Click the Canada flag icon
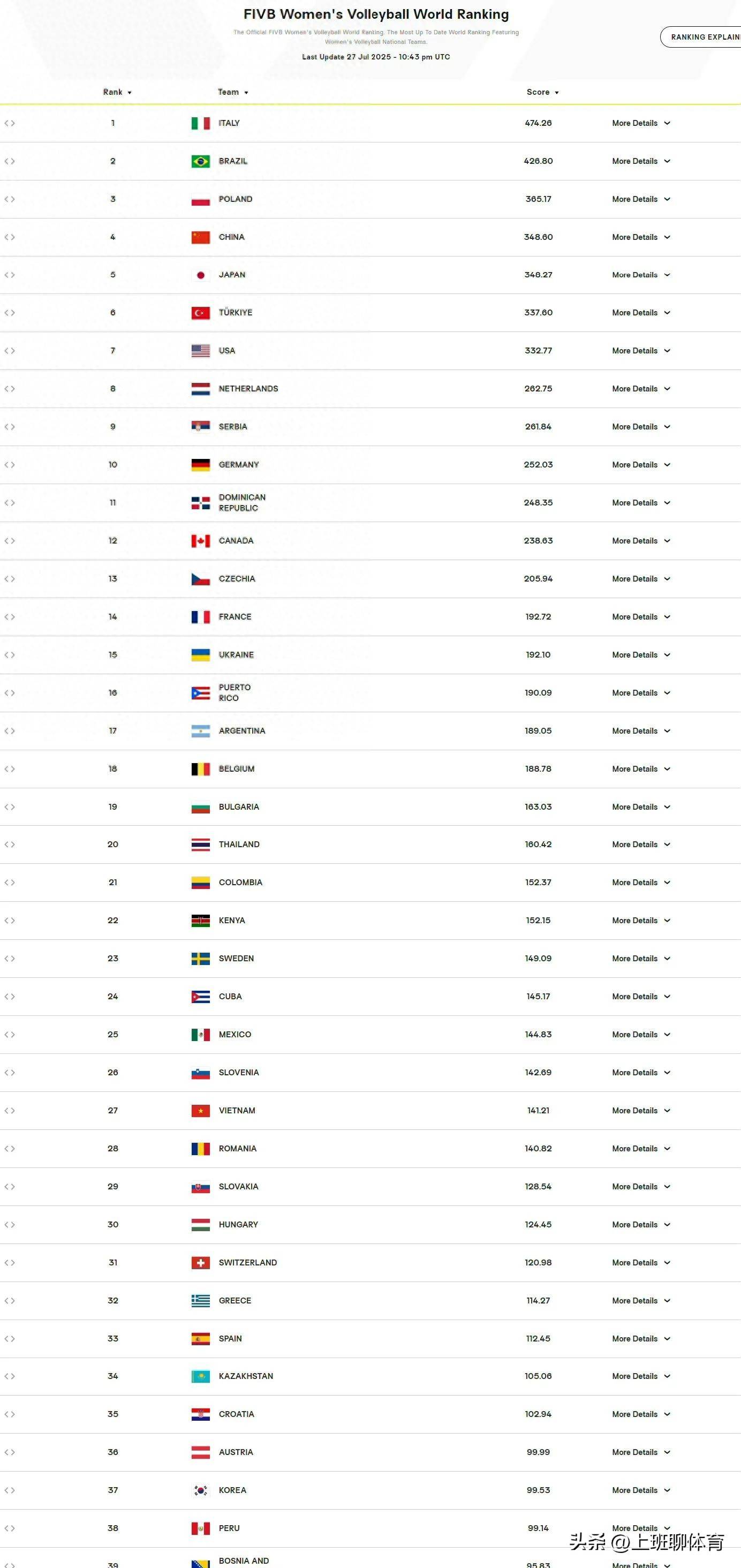 click(x=200, y=540)
